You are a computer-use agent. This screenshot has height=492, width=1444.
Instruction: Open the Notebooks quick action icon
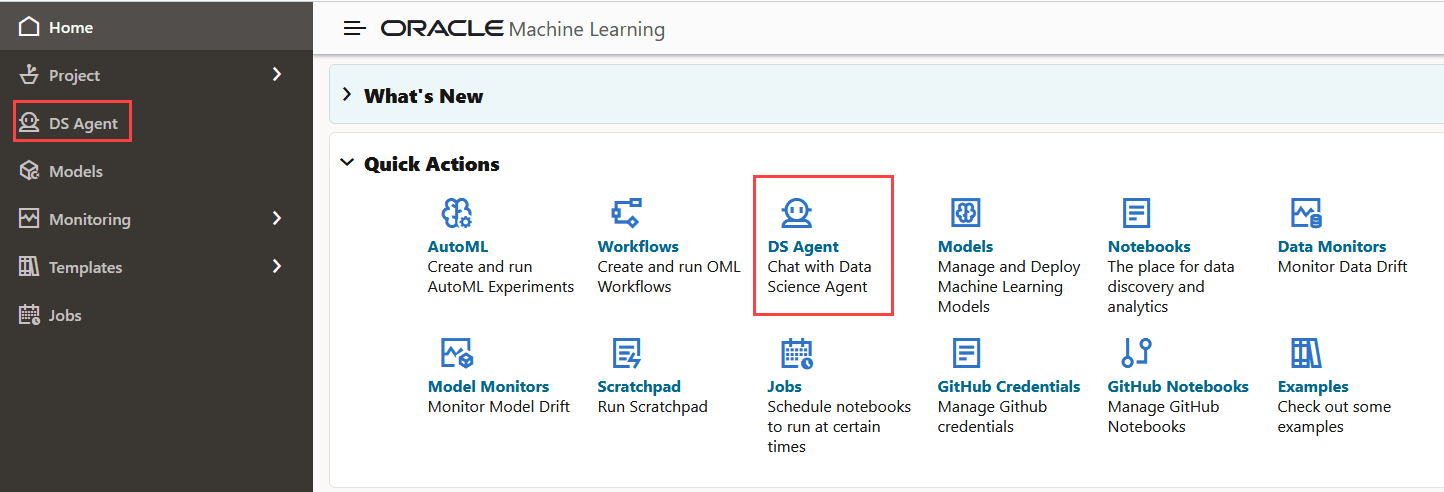tap(1137, 213)
